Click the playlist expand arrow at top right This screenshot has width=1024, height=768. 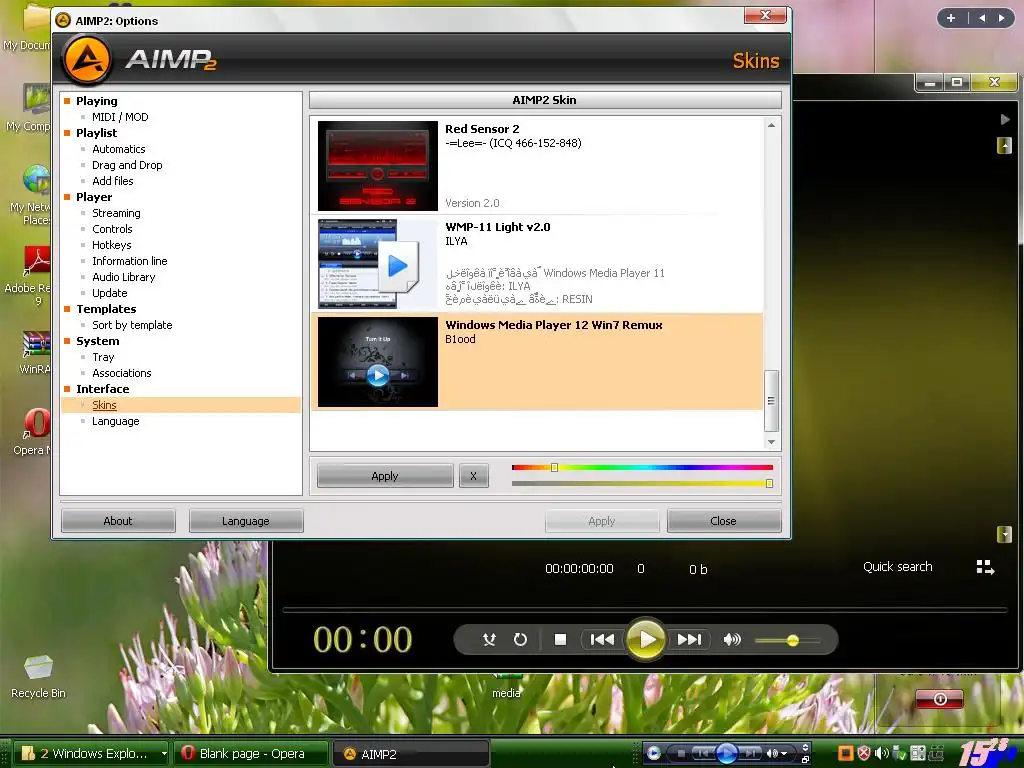point(1004,120)
